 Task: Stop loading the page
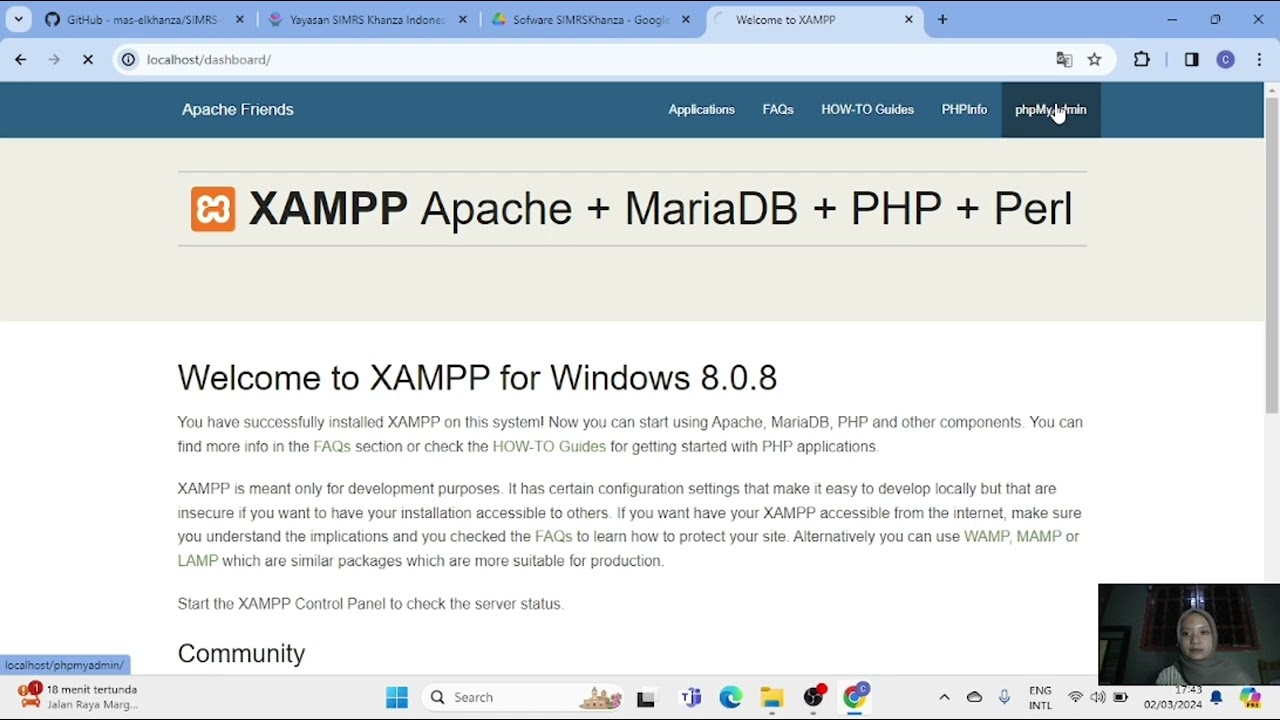88,60
